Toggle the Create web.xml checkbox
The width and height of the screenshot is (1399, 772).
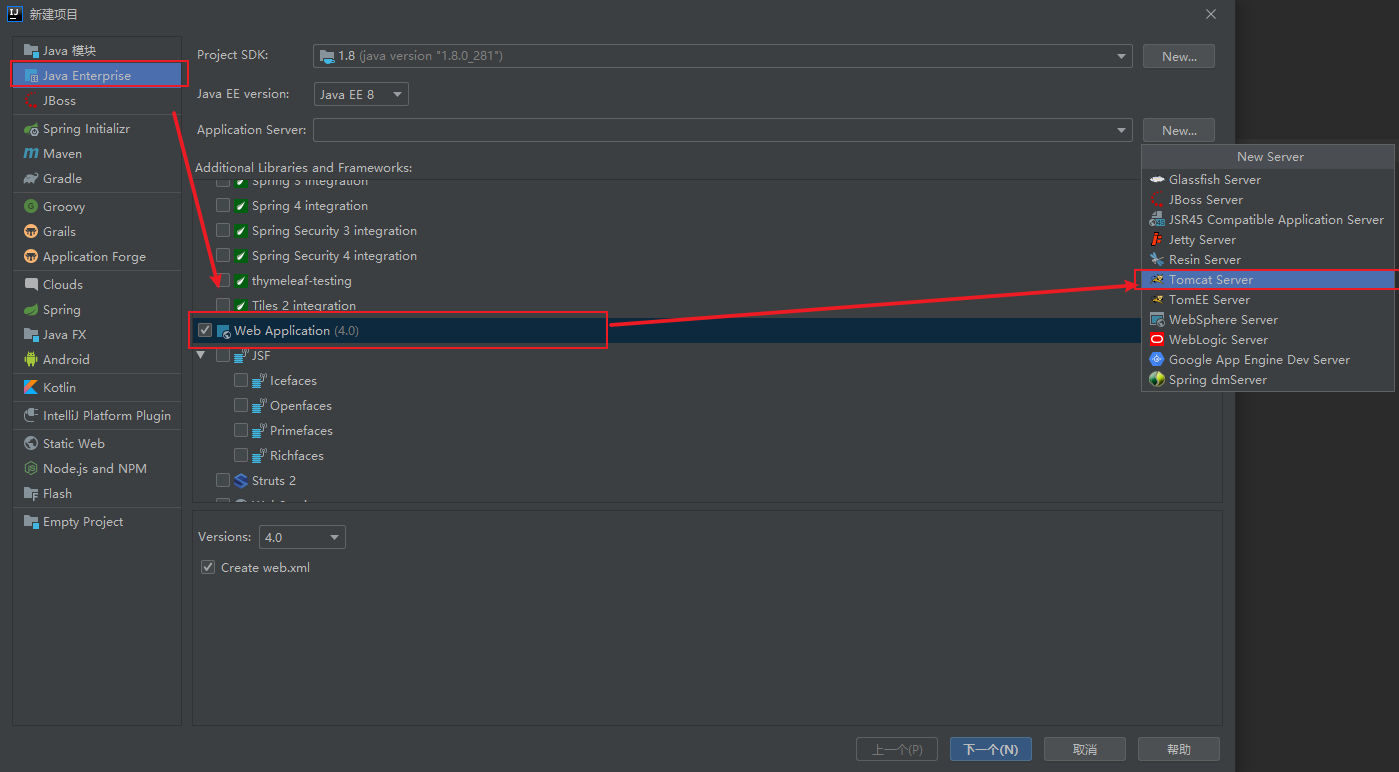click(x=208, y=567)
